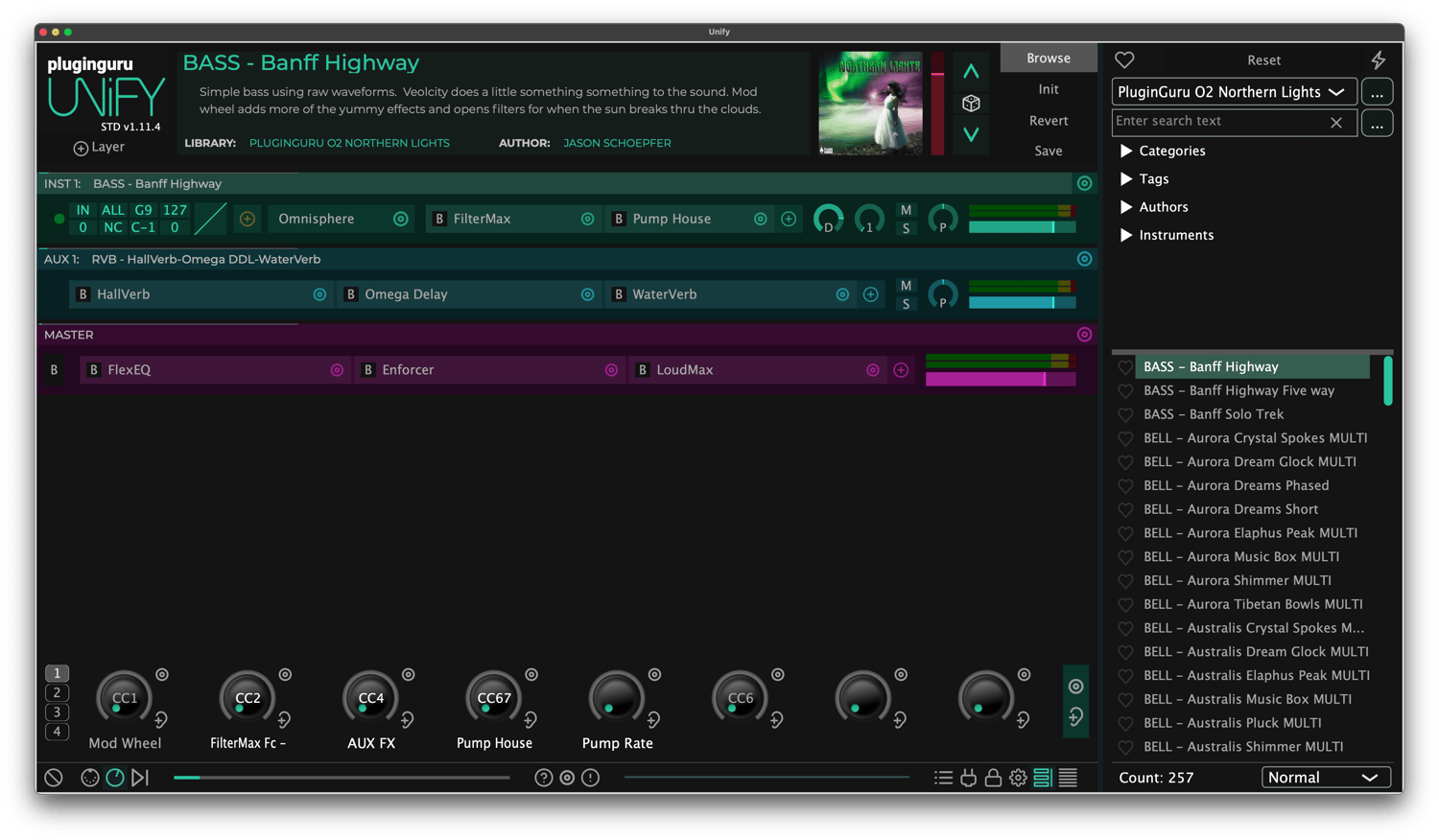
Task: Click the Init button
Action: (1049, 89)
